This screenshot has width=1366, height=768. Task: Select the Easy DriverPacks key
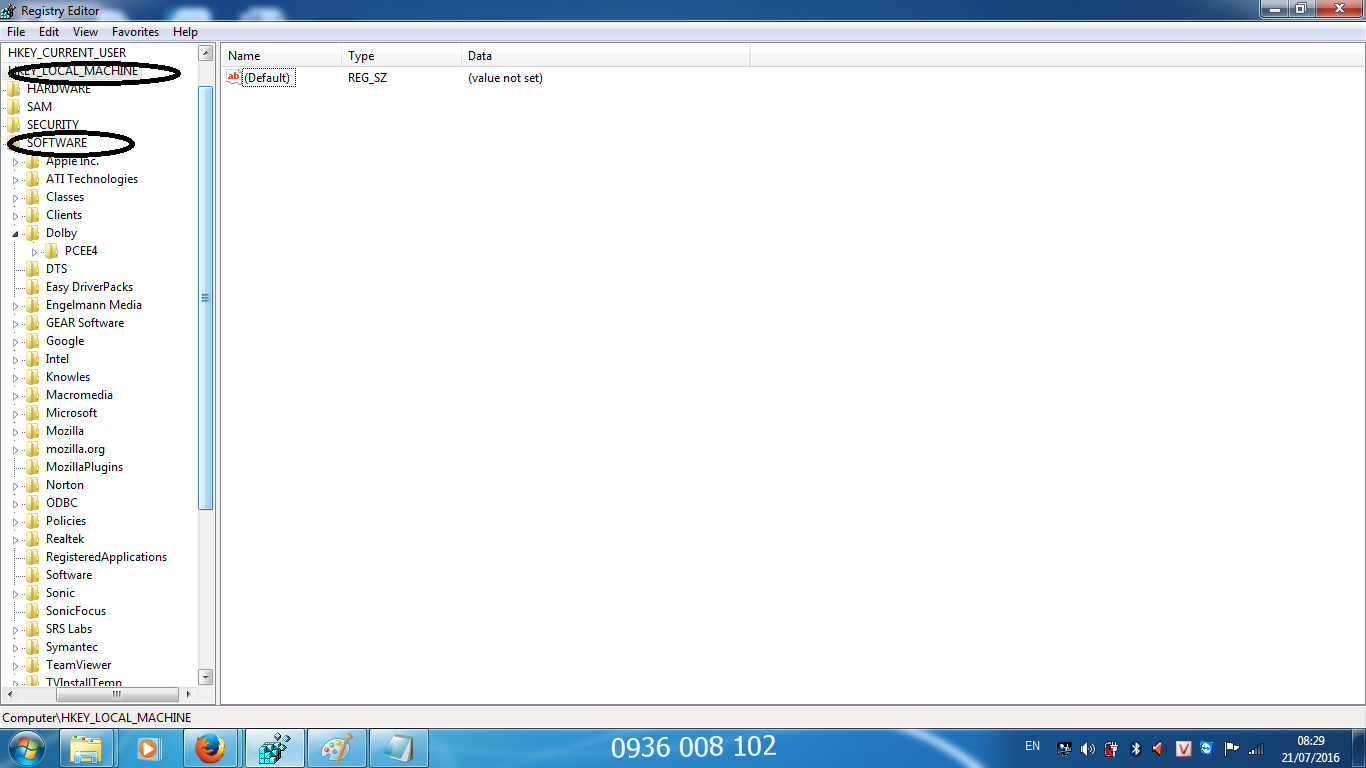tap(89, 287)
